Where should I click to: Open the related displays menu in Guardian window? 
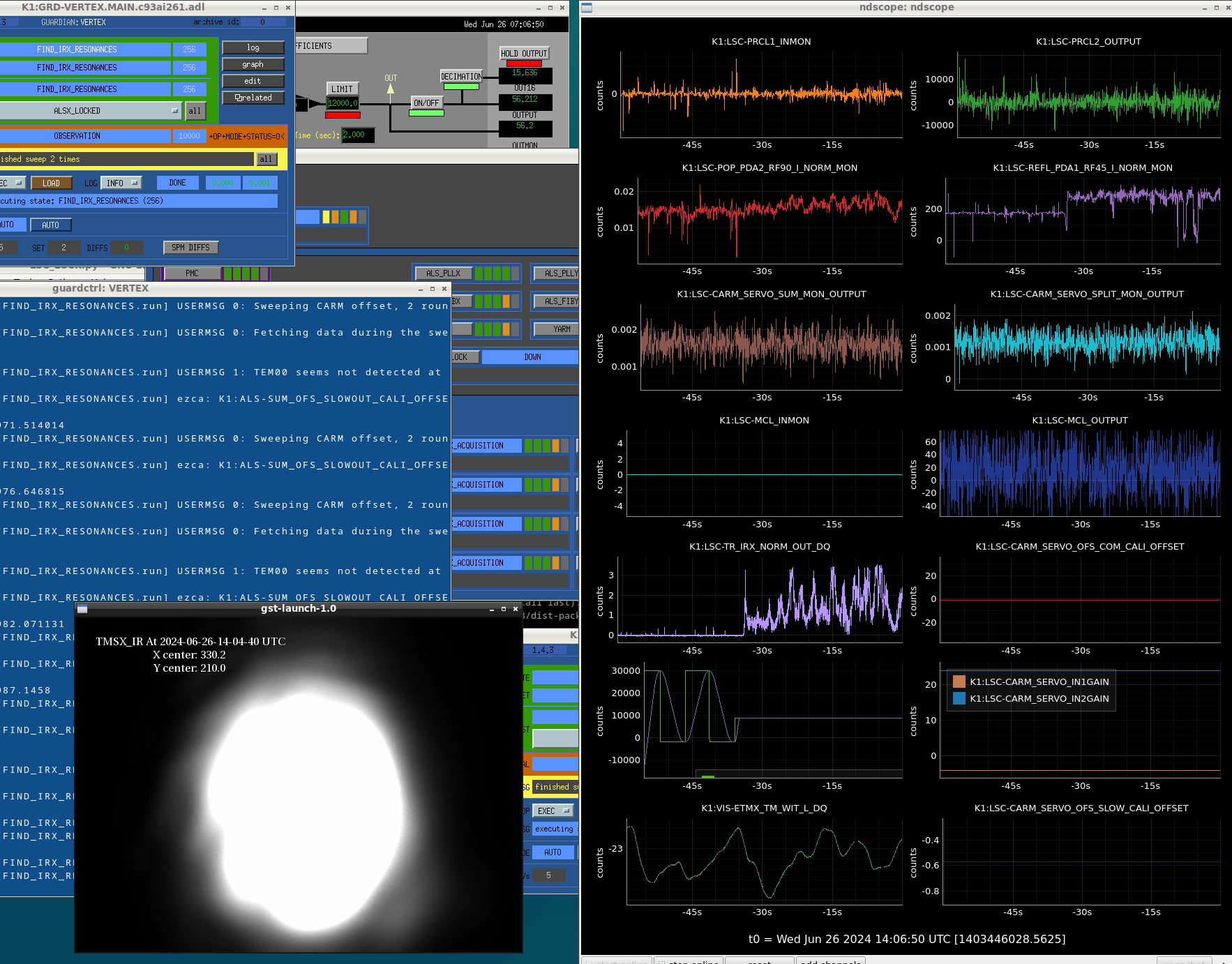(x=253, y=98)
